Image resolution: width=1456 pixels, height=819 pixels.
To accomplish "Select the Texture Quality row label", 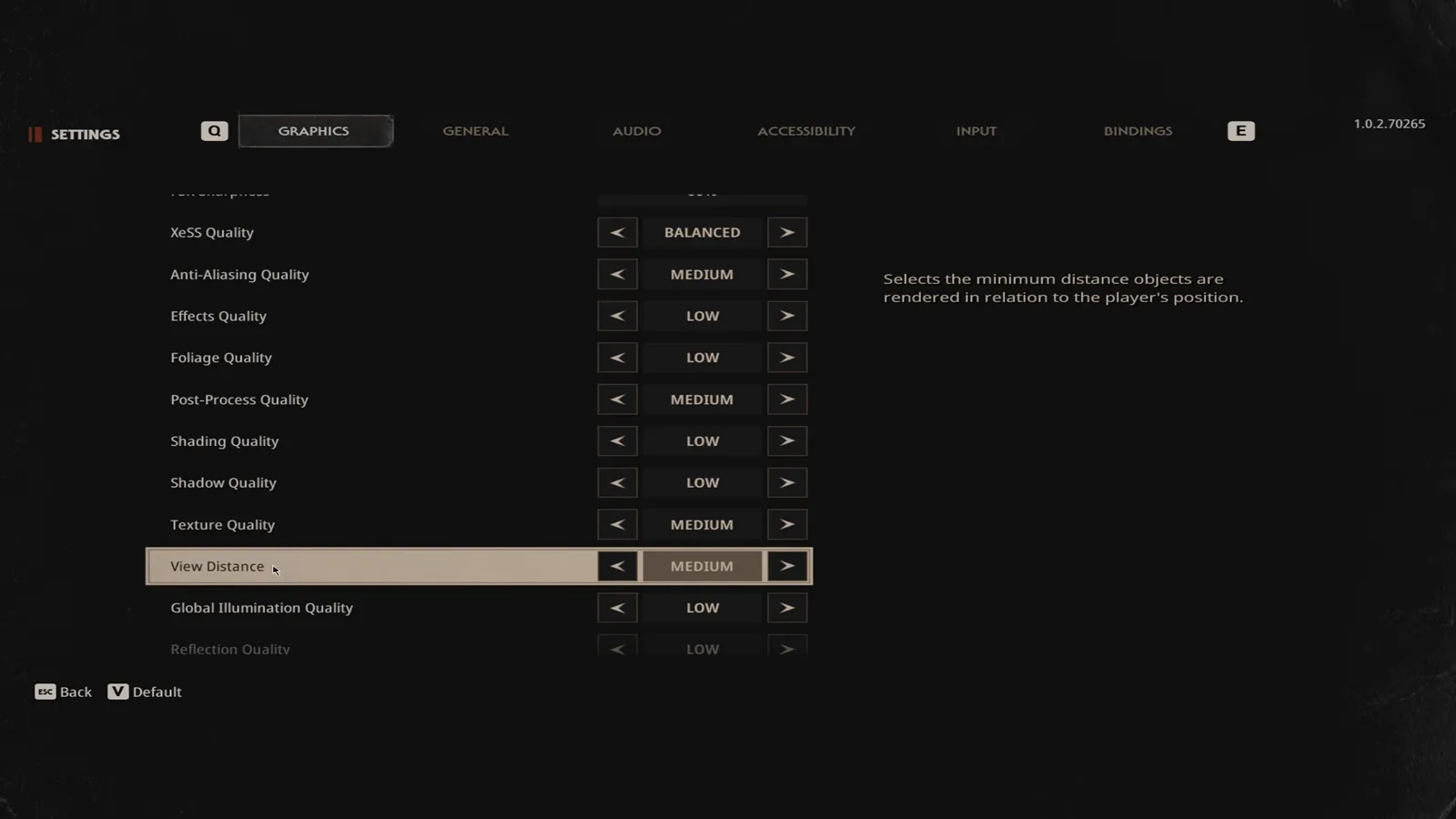I will click(x=222, y=525).
